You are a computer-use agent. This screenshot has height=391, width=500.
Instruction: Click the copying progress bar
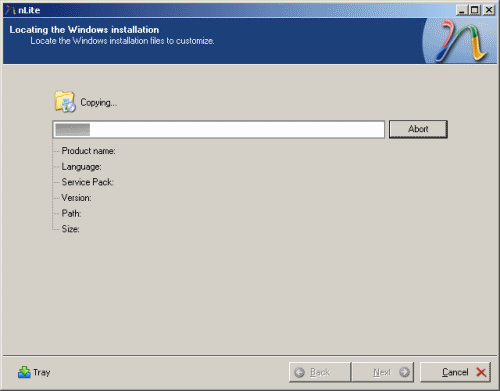click(219, 129)
